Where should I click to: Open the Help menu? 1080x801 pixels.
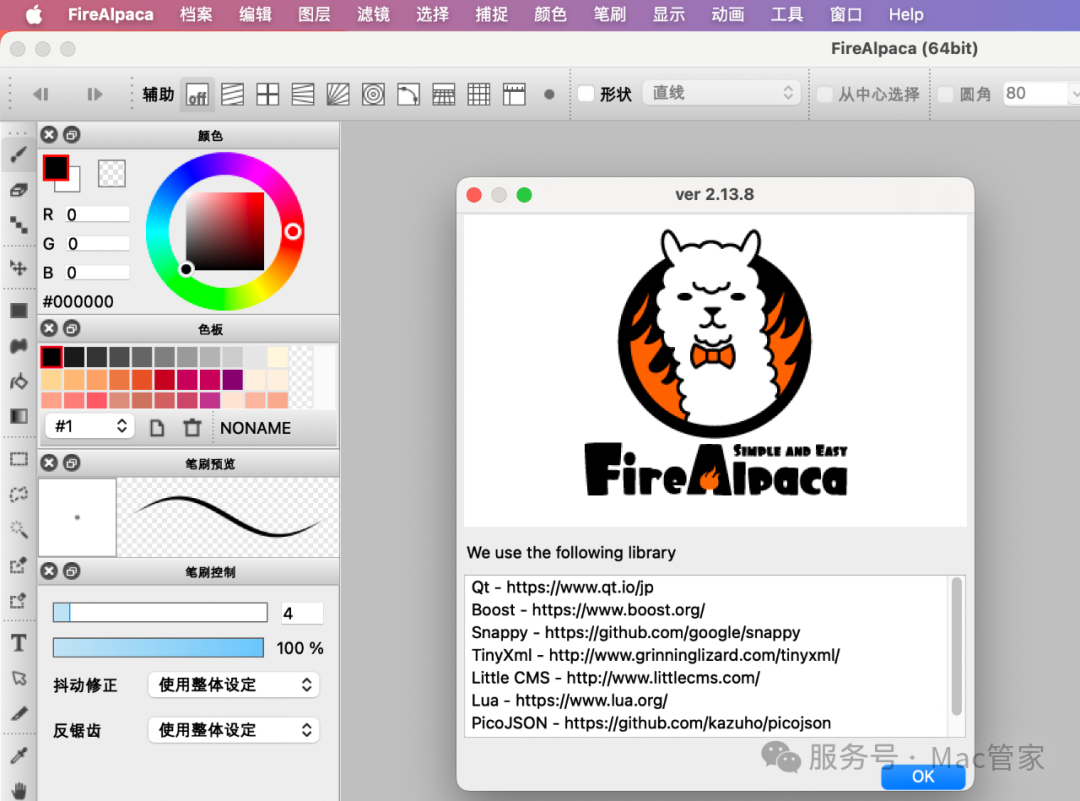(906, 14)
